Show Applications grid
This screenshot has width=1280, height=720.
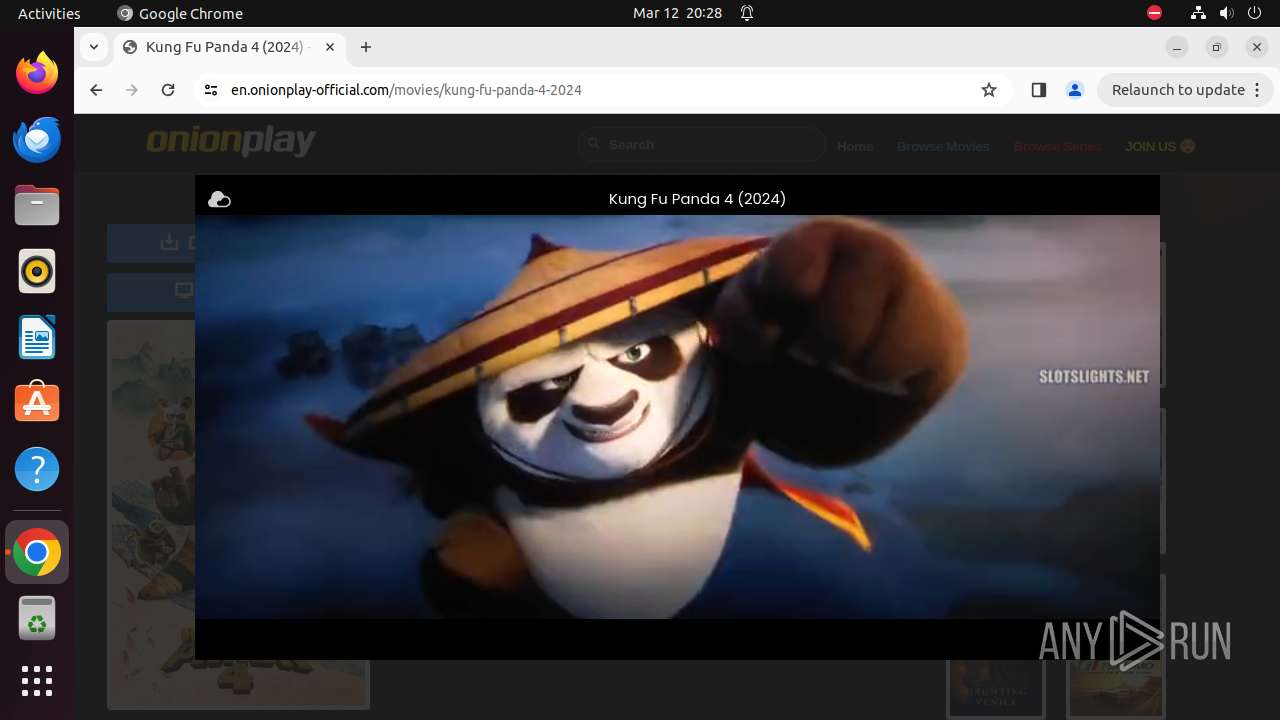point(37,681)
